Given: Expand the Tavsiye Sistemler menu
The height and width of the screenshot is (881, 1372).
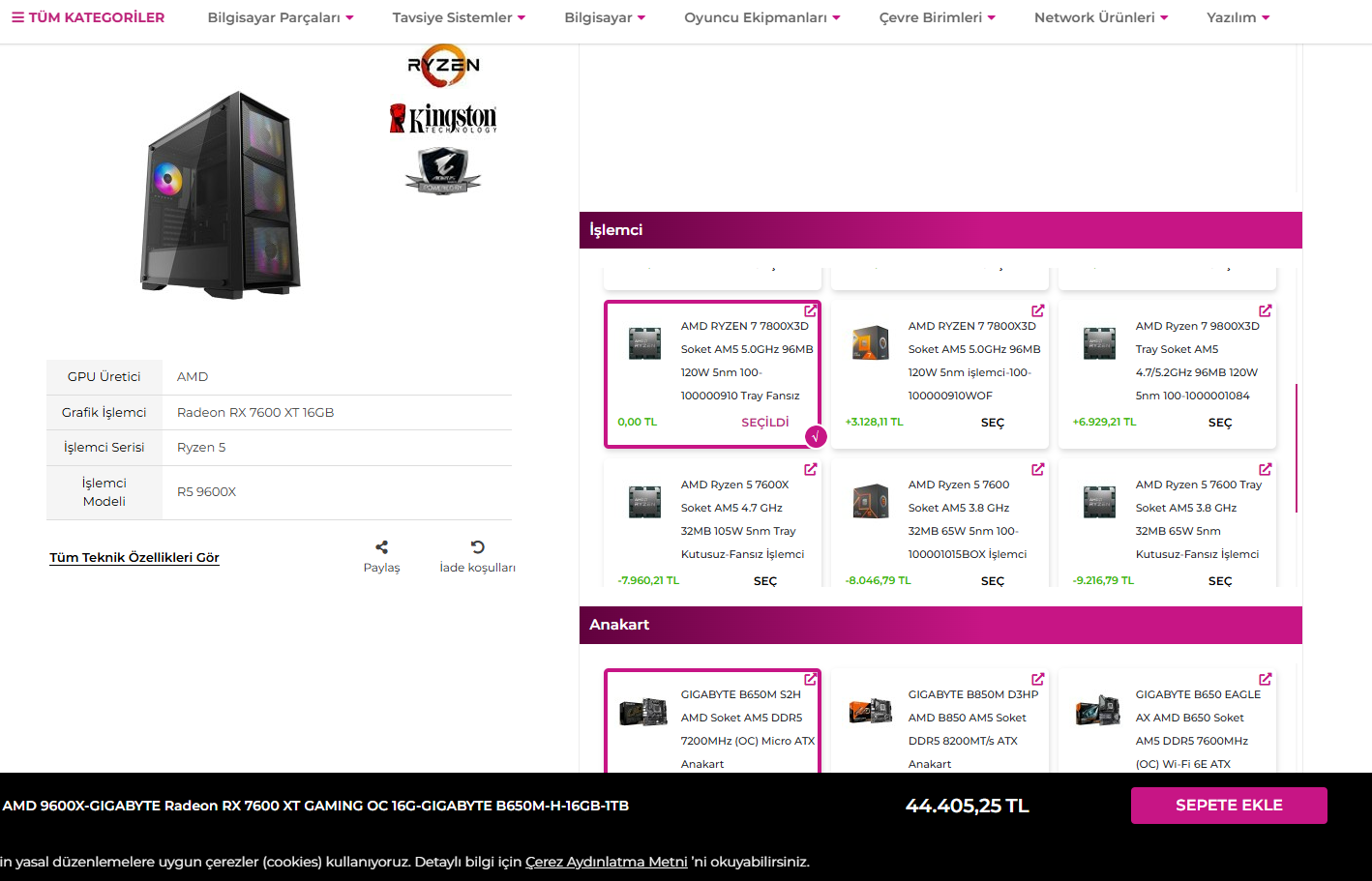Looking at the screenshot, I should [459, 17].
